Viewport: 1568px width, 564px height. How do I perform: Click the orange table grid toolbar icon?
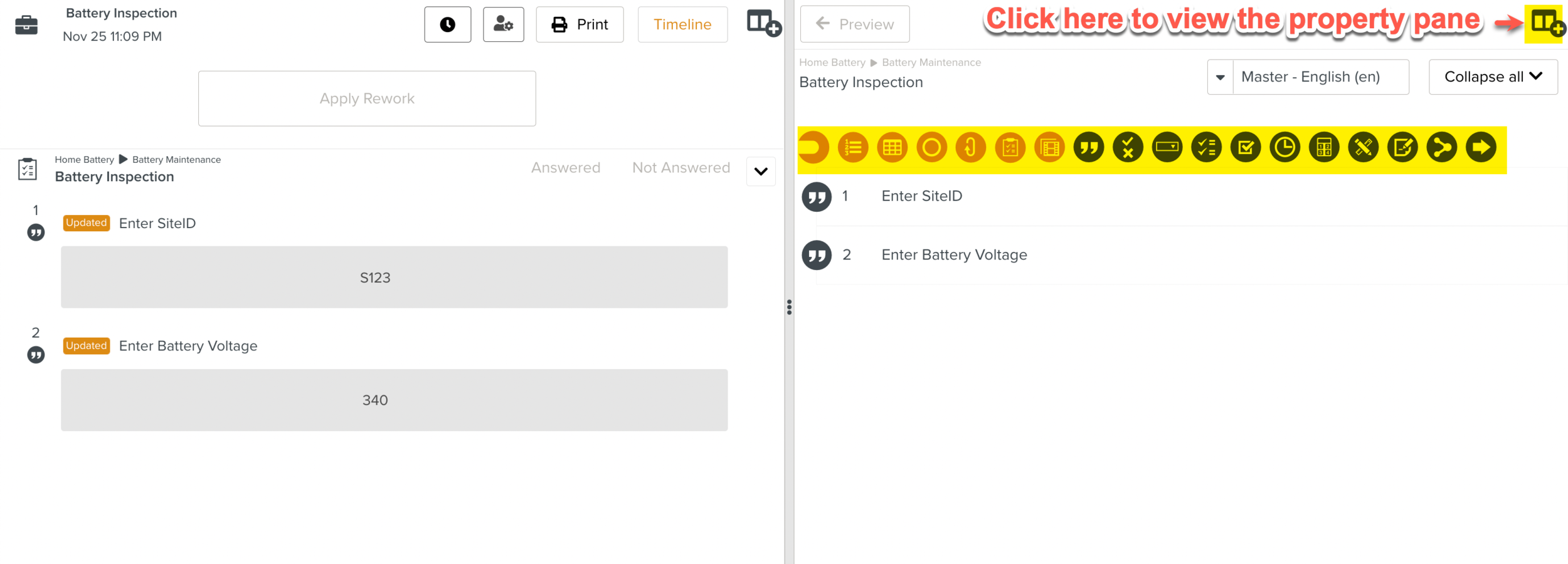892,148
